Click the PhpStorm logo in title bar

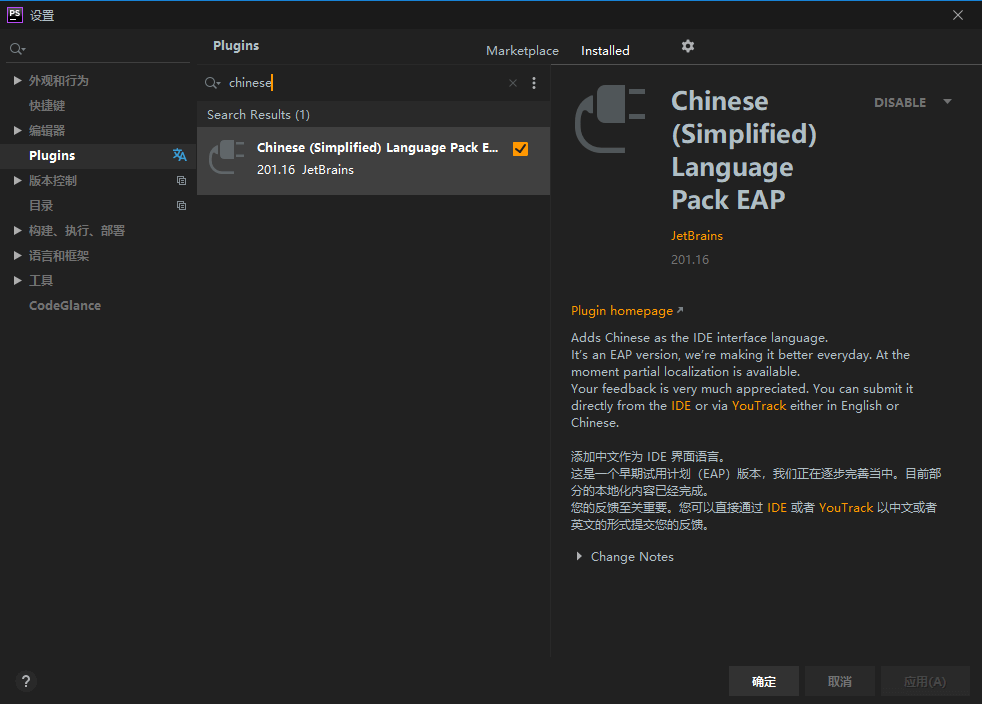click(15, 14)
